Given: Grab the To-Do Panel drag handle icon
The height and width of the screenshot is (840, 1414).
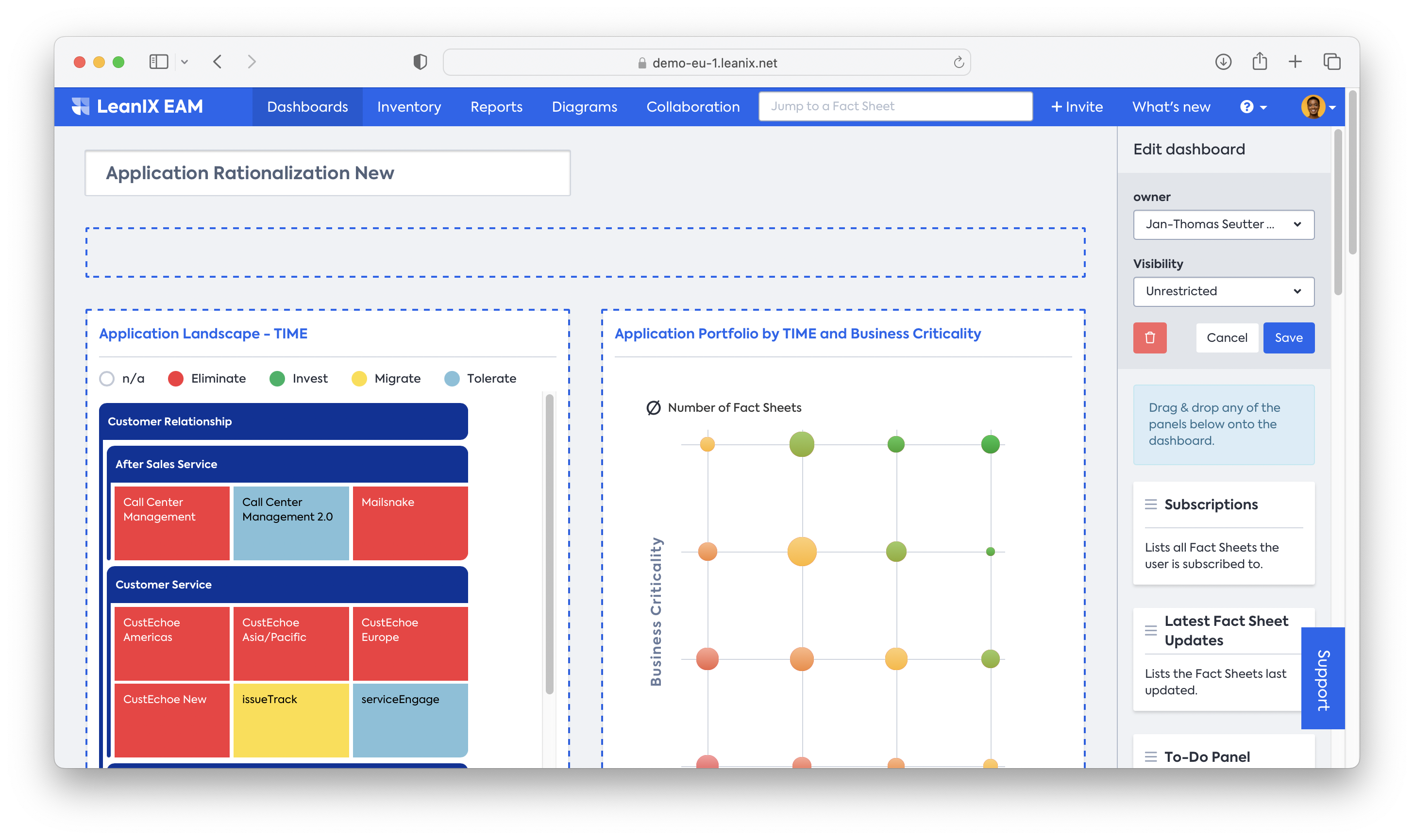Looking at the screenshot, I should click(x=1150, y=757).
